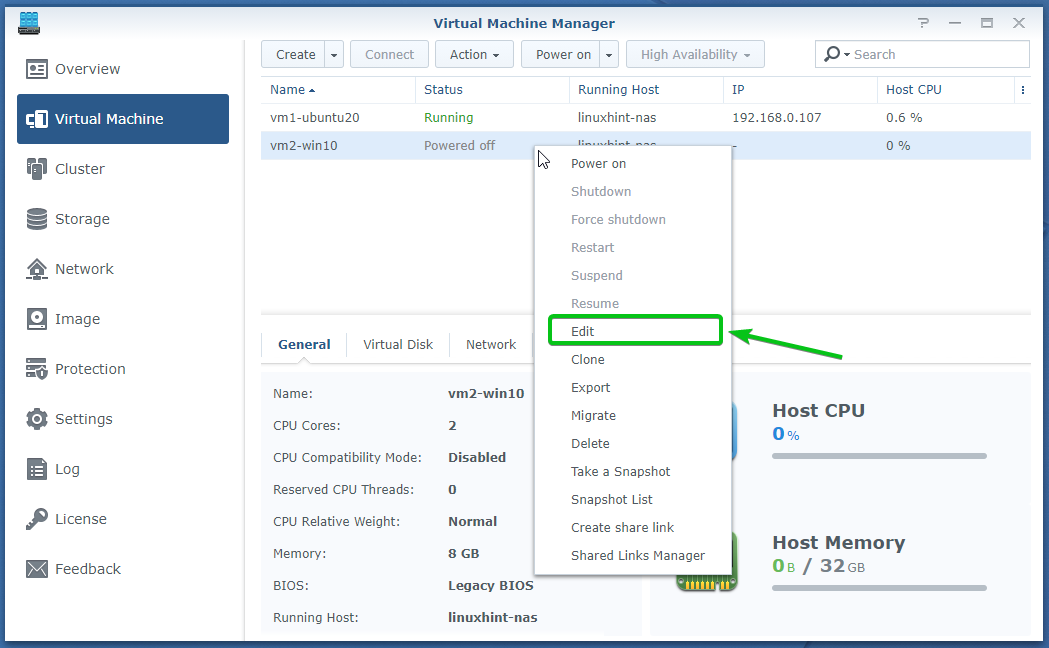Open Storage via its disk icon
This screenshot has width=1049, height=648.
point(37,219)
